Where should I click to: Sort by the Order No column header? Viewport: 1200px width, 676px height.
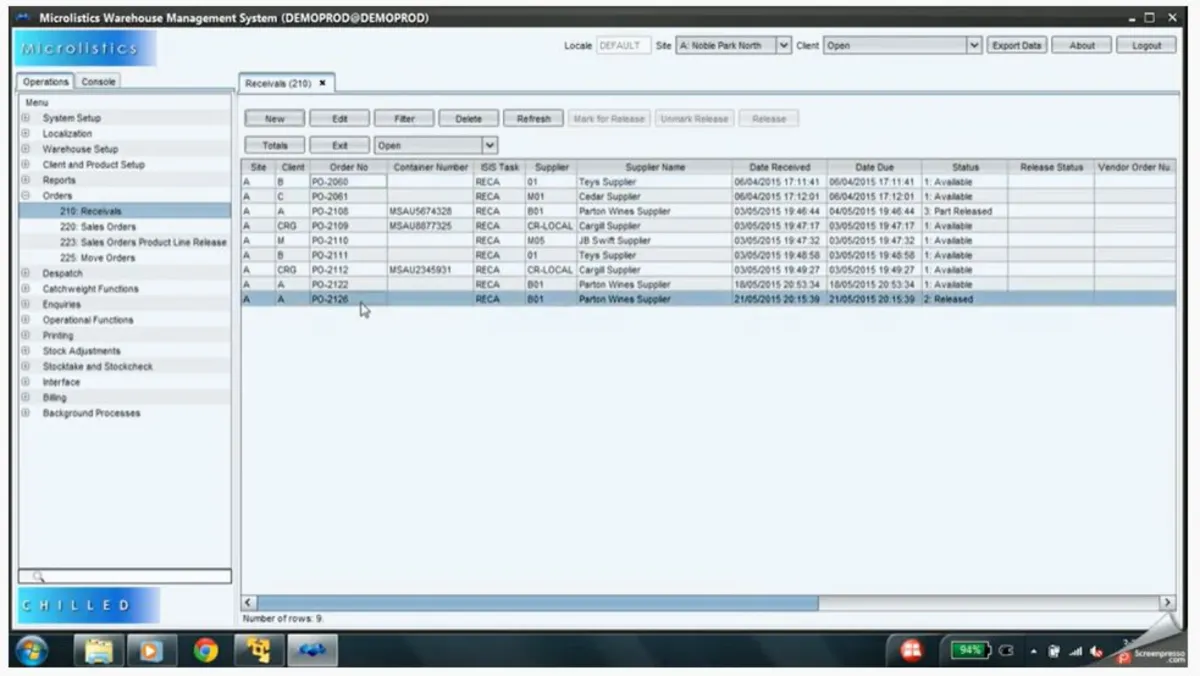click(348, 168)
